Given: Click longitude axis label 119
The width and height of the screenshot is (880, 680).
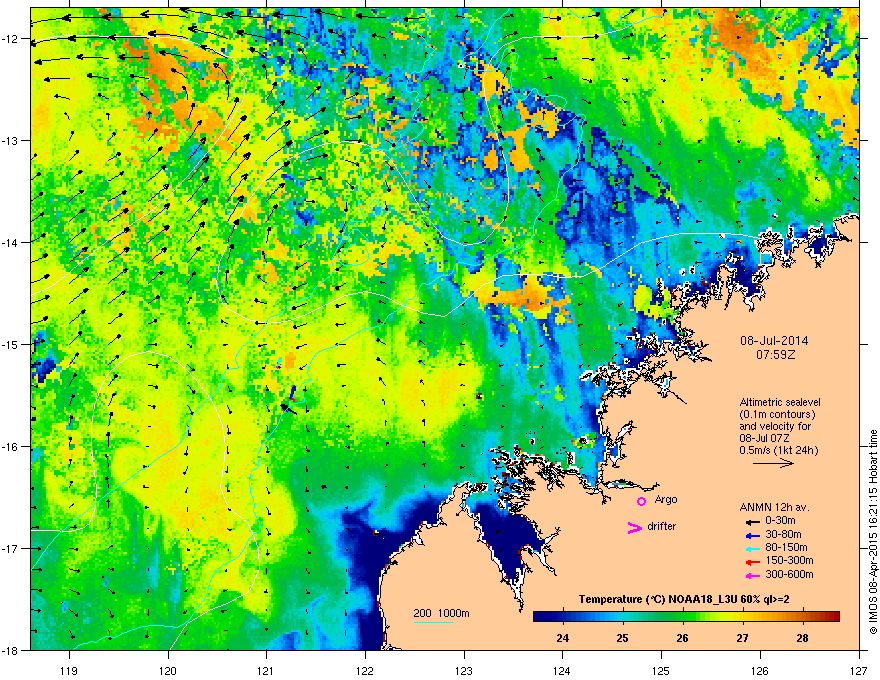Looking at the screenshot, I should [69, 670].
